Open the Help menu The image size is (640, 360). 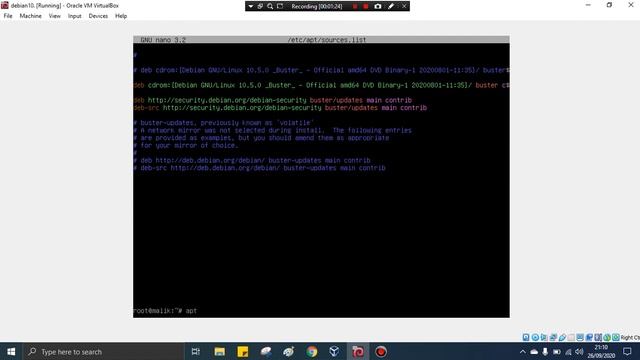[x=121, y=16]
